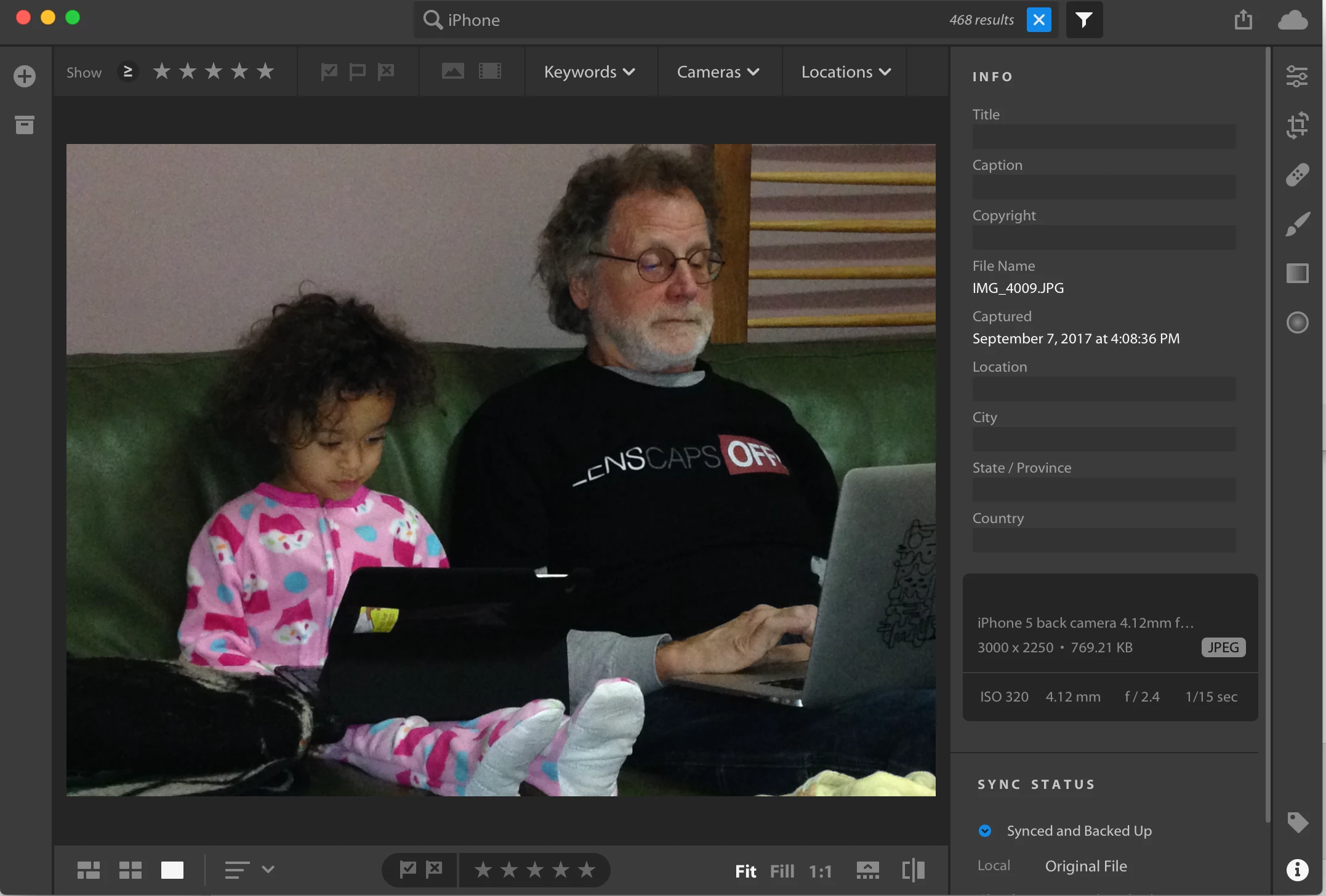1326x896 pixels.
Task: Select the Brush adjustment tool
Action: click(x=1297, y=224)
